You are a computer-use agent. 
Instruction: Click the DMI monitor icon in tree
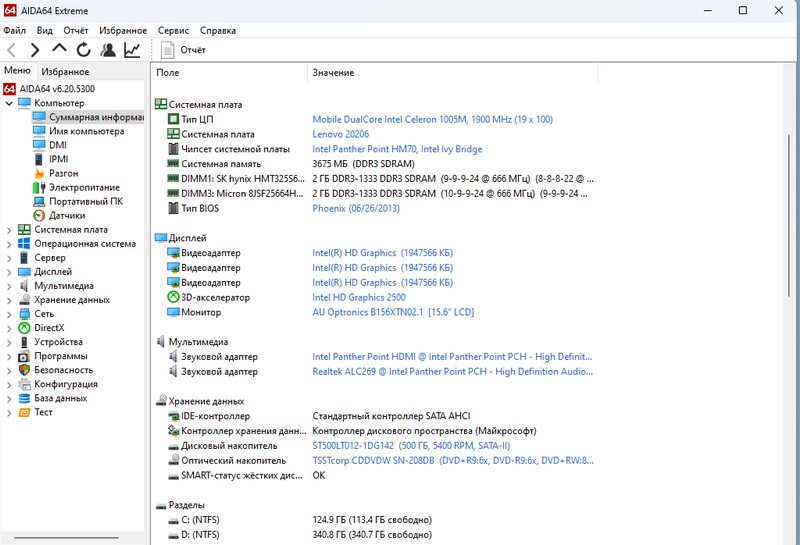pos(39,145)
